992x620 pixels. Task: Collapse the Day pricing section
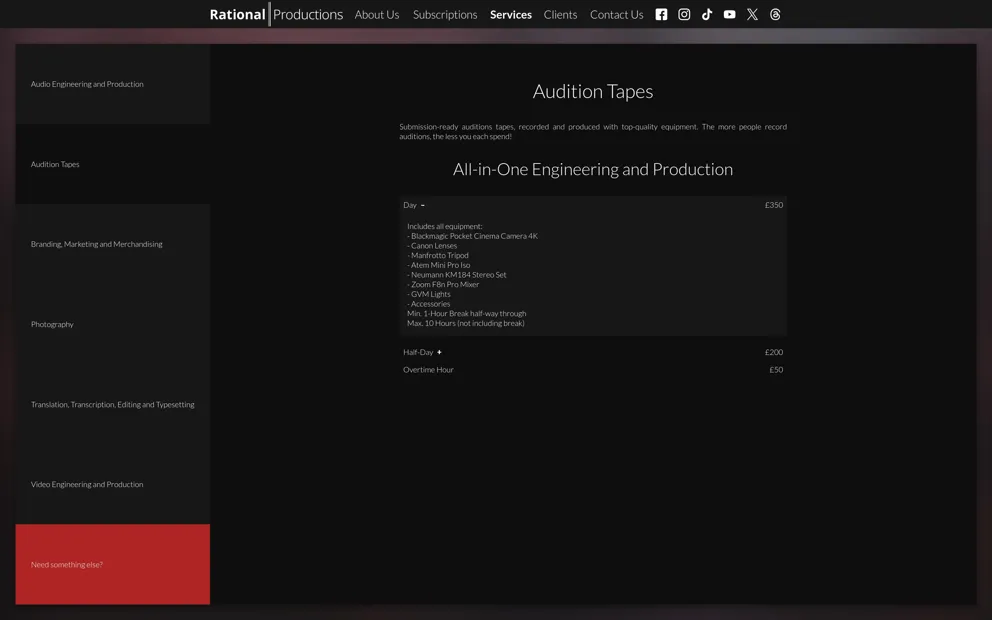[x=422, y=205]
